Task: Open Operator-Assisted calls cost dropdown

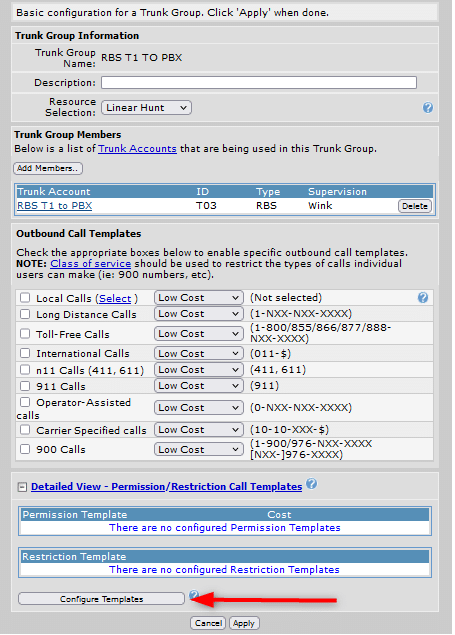Action: 198,407
